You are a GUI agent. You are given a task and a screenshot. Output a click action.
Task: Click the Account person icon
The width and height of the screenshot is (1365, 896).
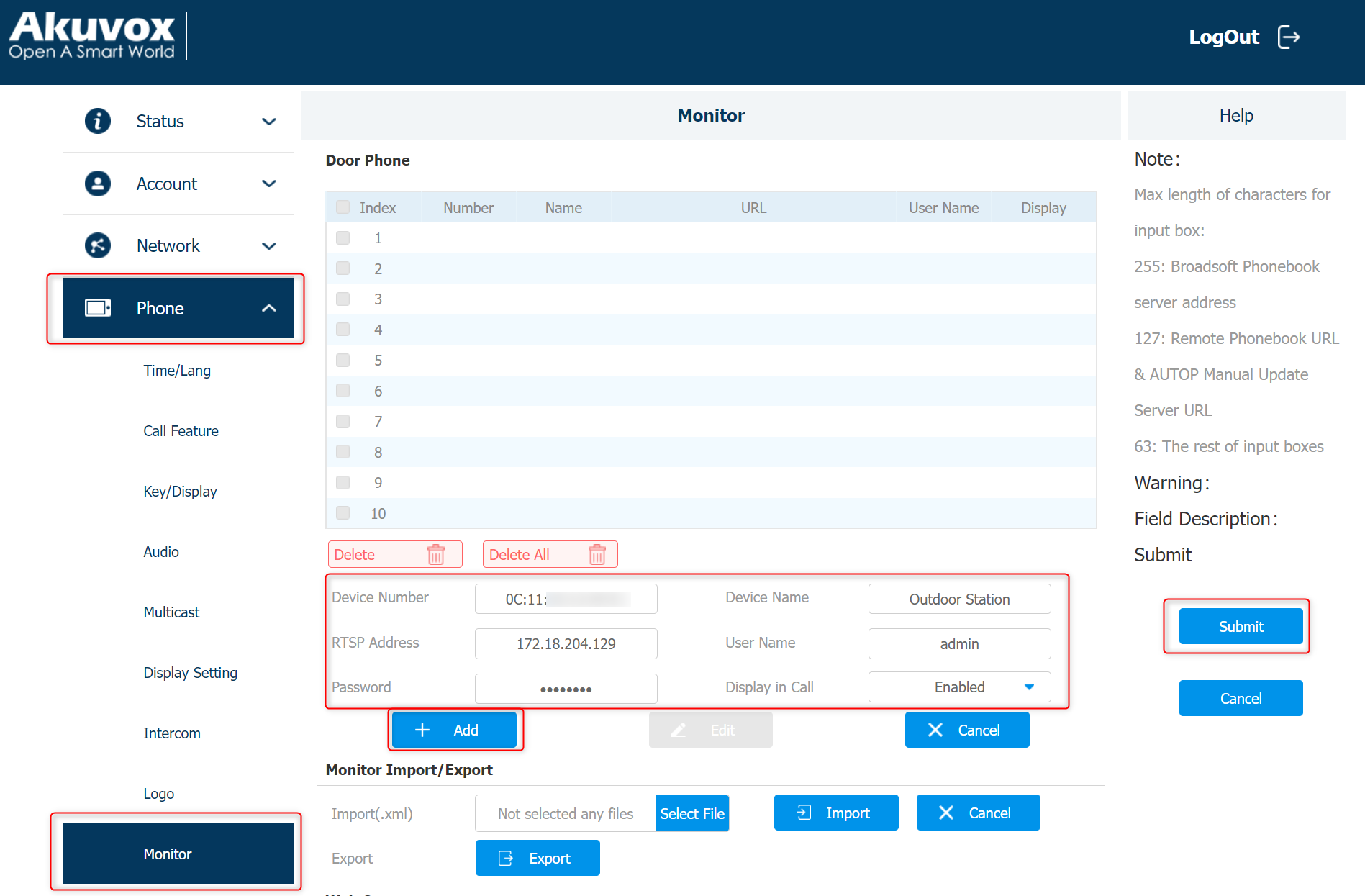click(x=98, y=184)
